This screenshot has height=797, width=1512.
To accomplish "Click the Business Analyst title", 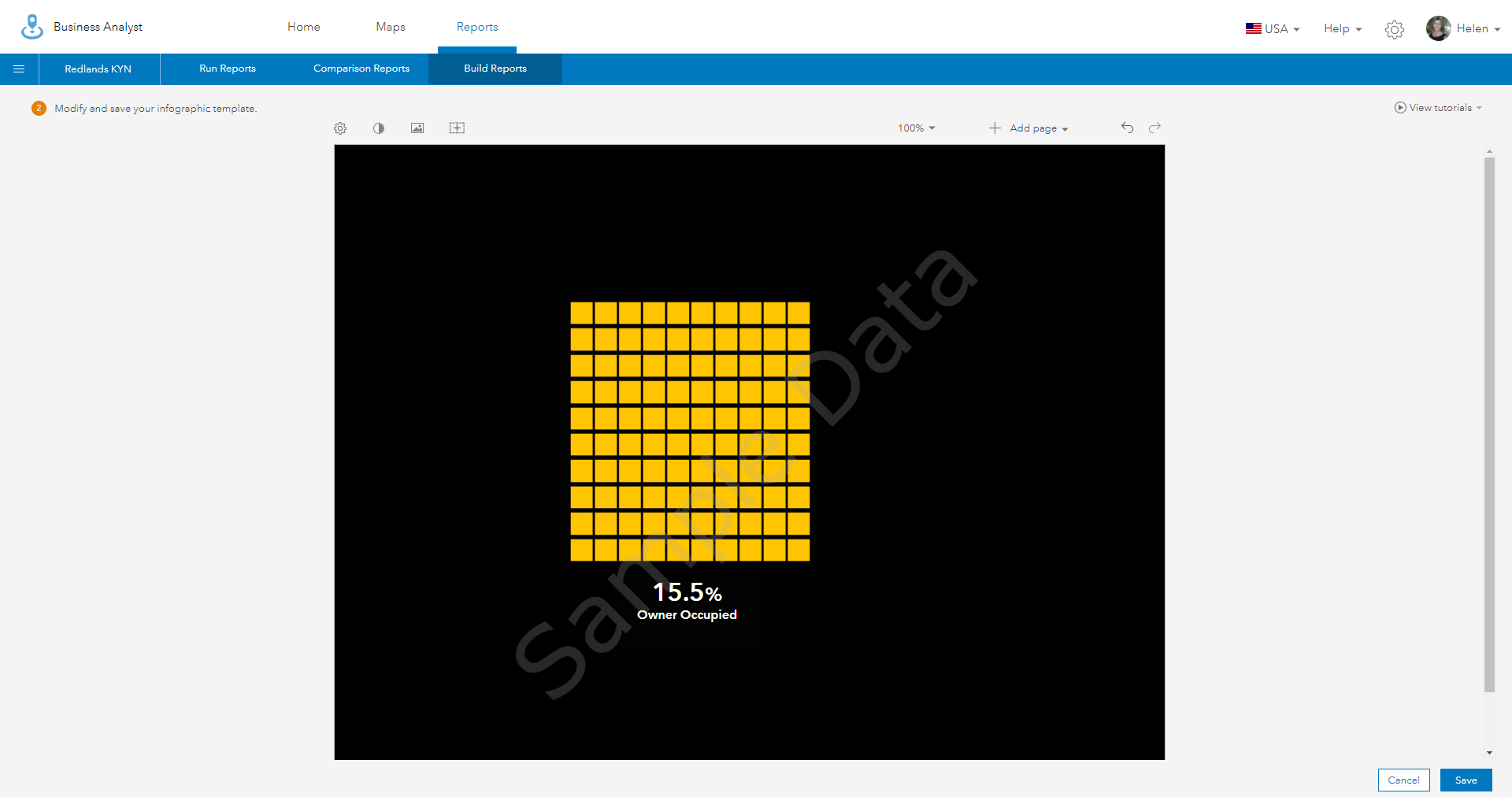I will [98, 27].
